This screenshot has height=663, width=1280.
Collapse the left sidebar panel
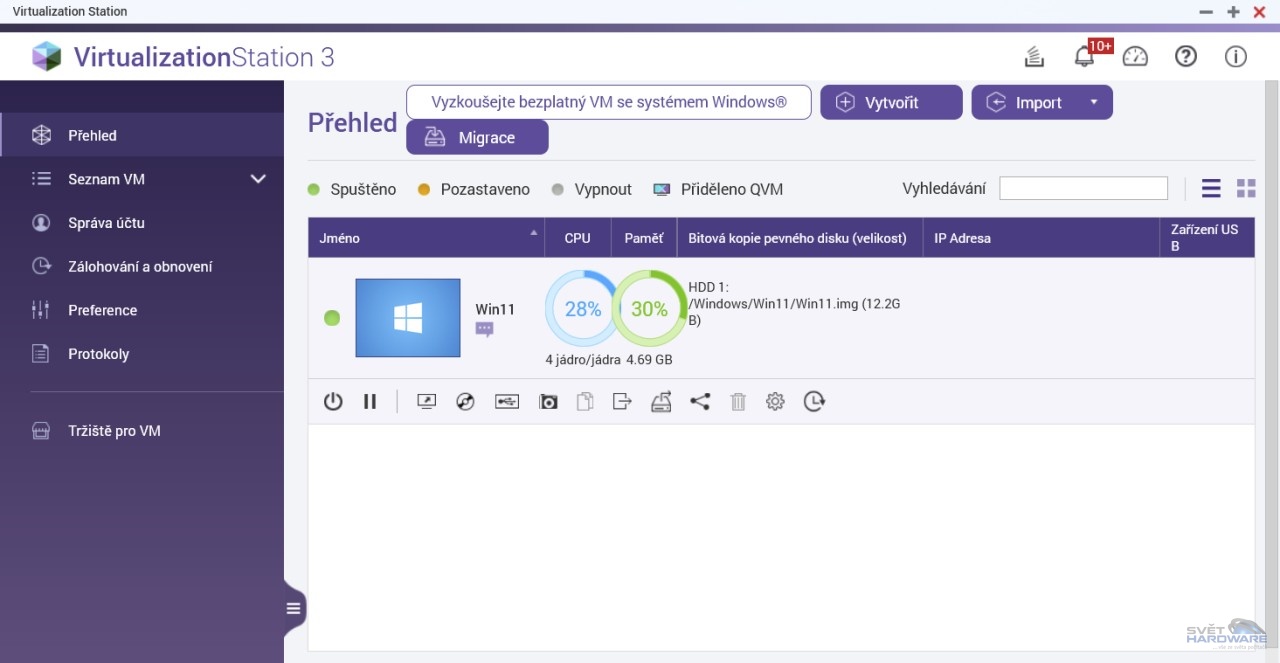[x=293, y=608]
